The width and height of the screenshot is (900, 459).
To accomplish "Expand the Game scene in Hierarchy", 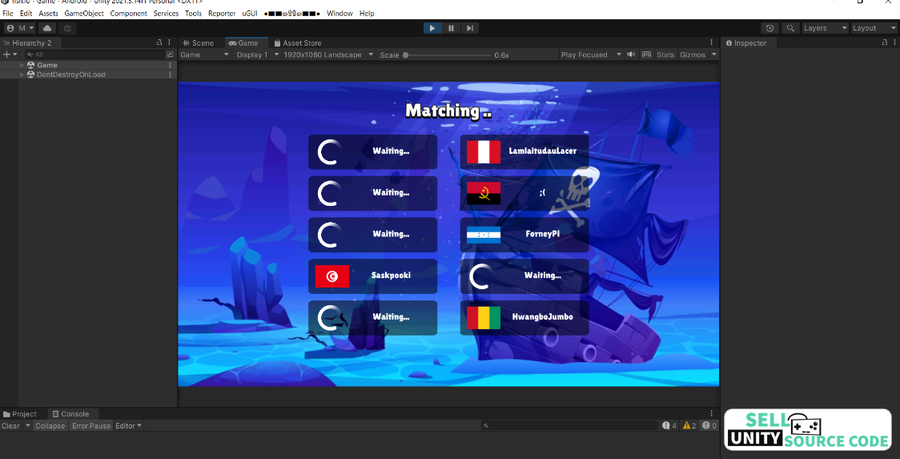I will pyautogui.click(x=22, y=65).
